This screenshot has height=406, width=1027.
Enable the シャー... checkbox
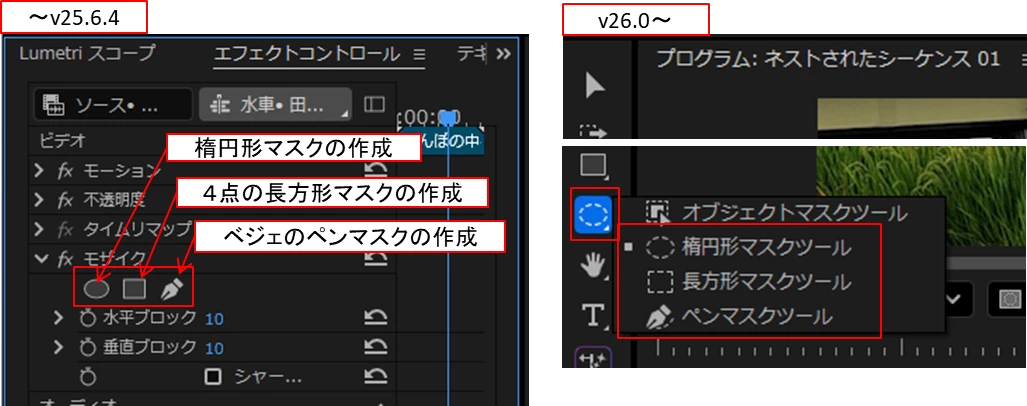213,377
